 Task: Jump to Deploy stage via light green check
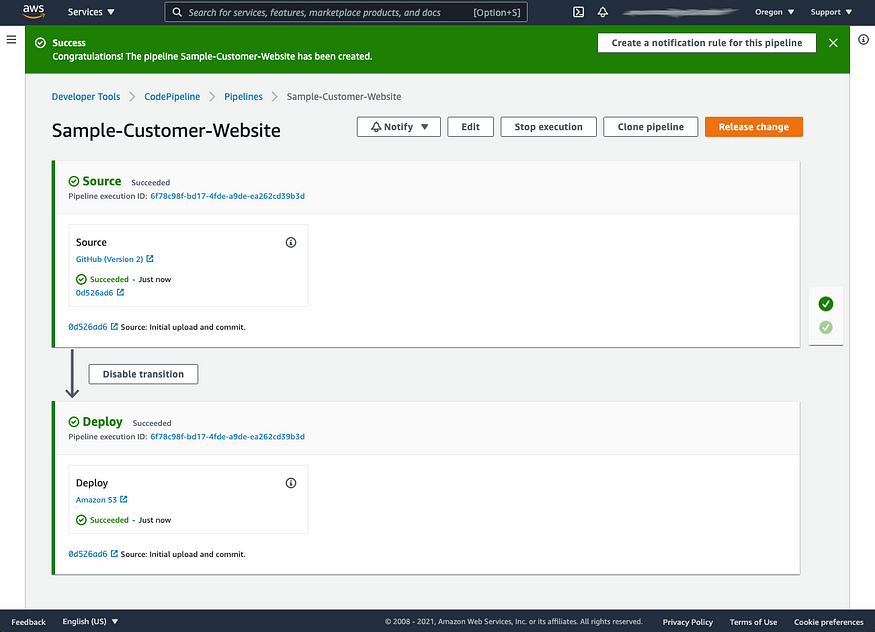coord(826,327)
